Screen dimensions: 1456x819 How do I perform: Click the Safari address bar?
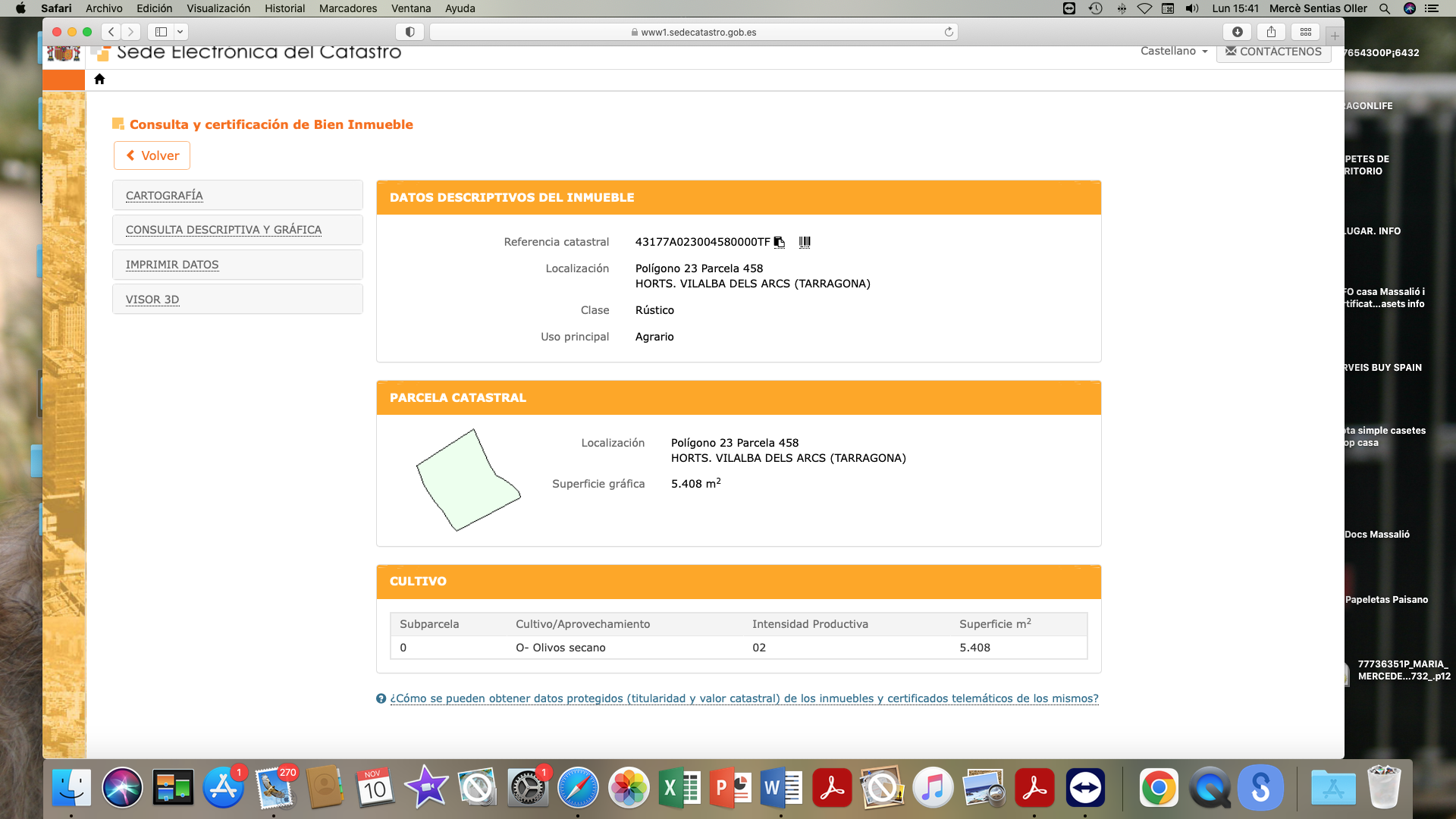(693, 32)
